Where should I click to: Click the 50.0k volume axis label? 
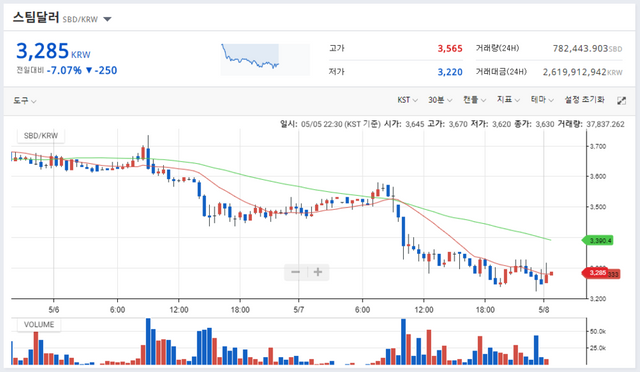click(x=598, y=332)
